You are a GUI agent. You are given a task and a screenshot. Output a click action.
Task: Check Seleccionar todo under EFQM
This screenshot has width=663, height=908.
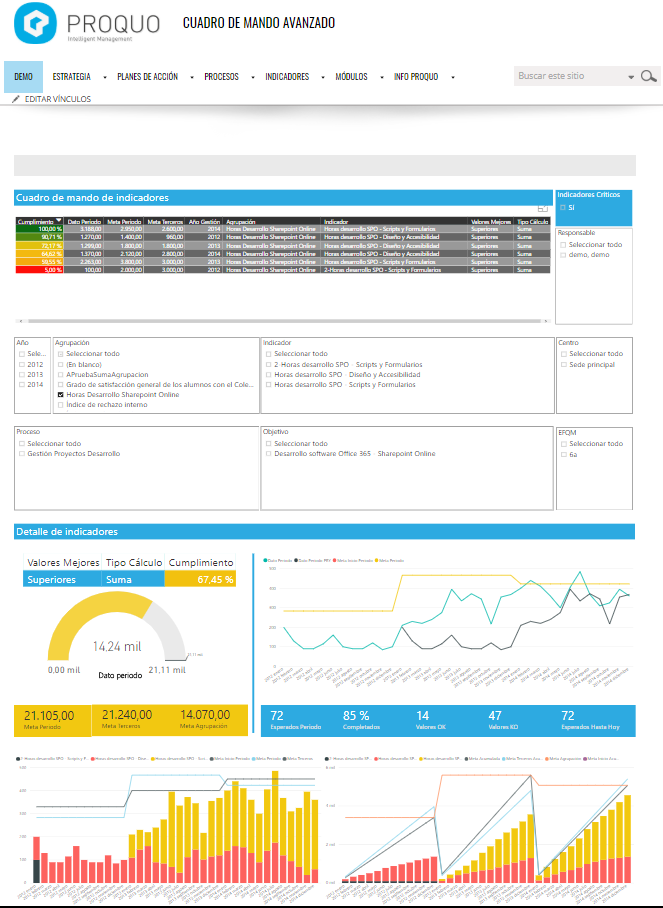[x=564, y=444]
